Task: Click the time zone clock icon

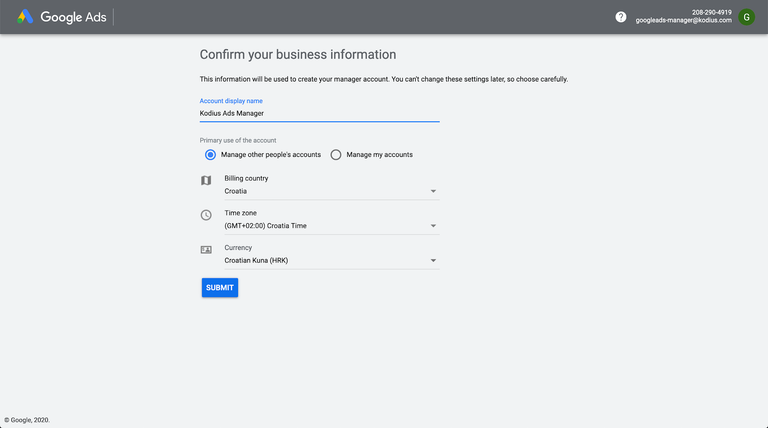Action: click(206, 215)
